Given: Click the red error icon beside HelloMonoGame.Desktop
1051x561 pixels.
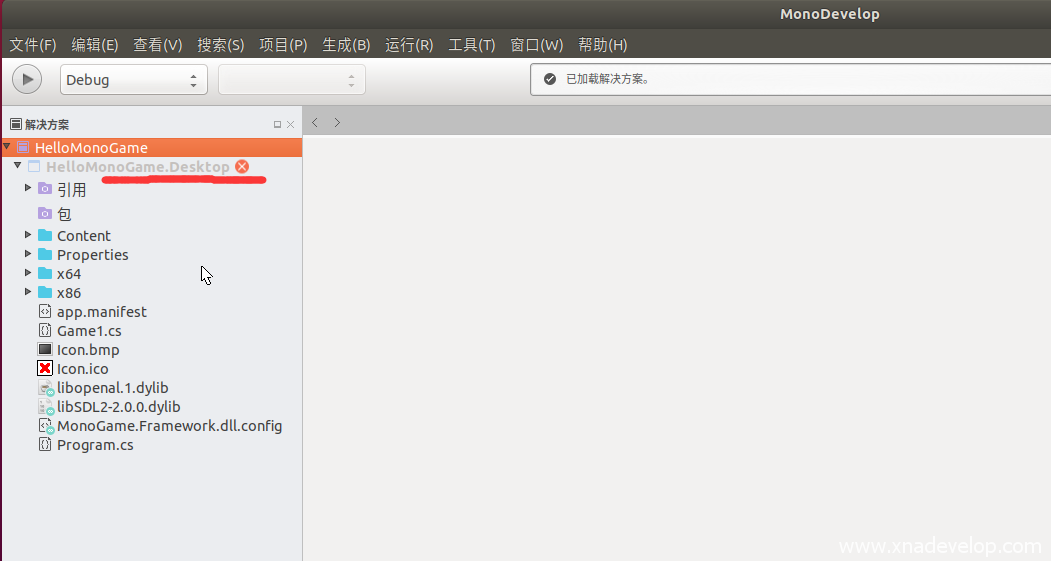Looking at the screenshot, I should pyautogui.click(x=242, y=167).
